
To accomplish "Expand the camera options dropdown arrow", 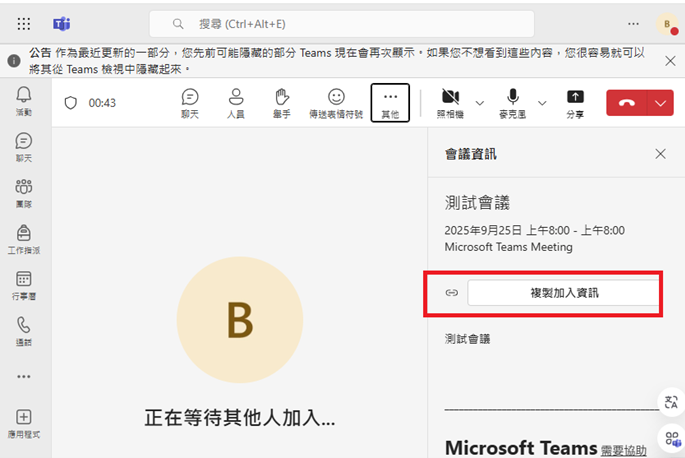I will tap(479, 102).
